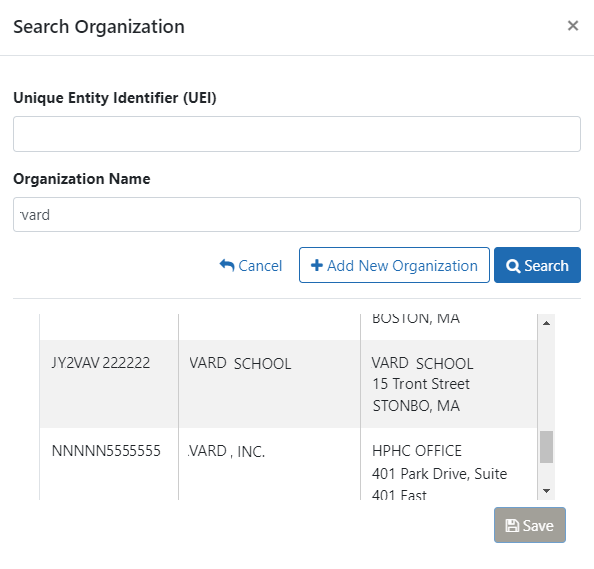The width and height of the screenshot is (594, 569).
Task: Click the Organization Name input field
Action: 297,214
